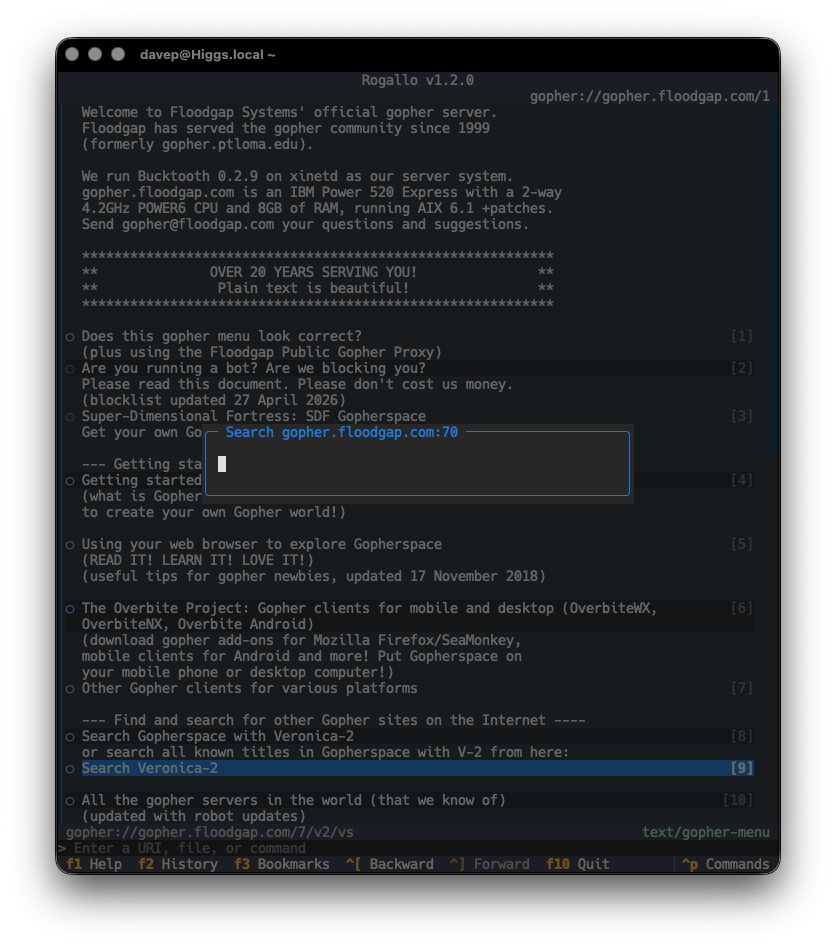Click the [3] shortcut number
Viewport: 836px width, 948px height.
tap(742, 416)
